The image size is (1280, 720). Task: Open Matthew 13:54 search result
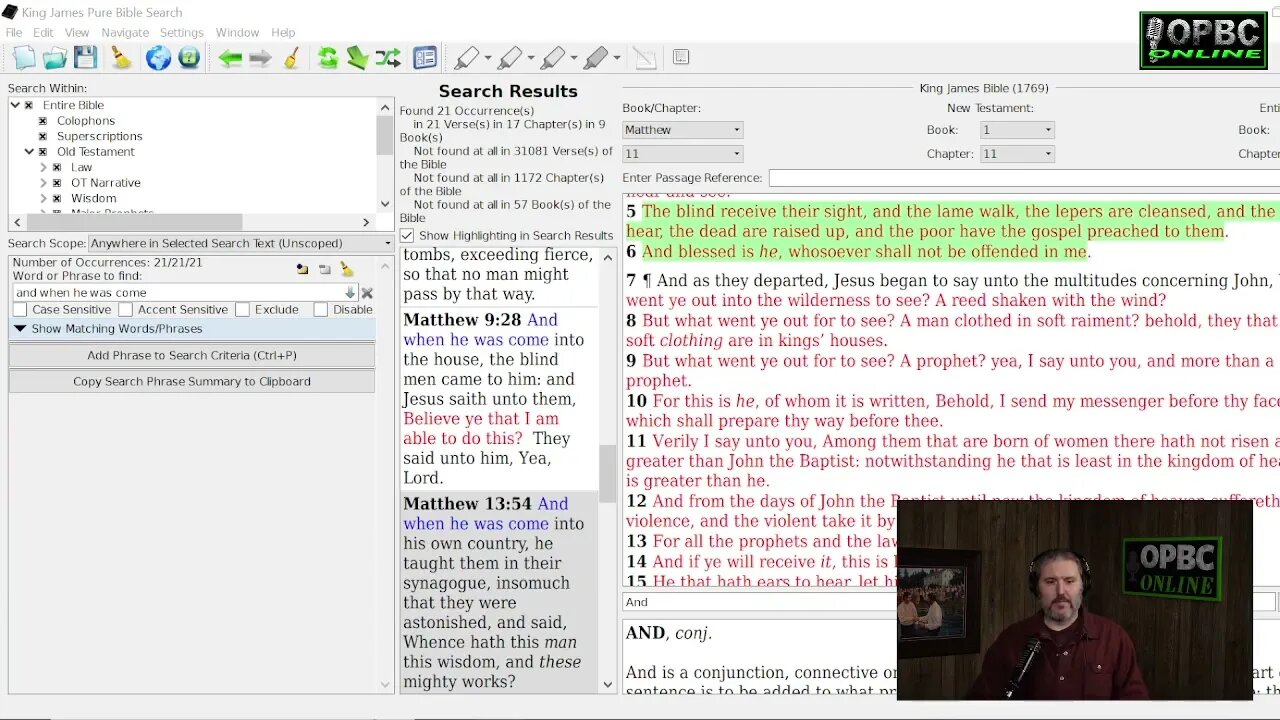(499, 592)
